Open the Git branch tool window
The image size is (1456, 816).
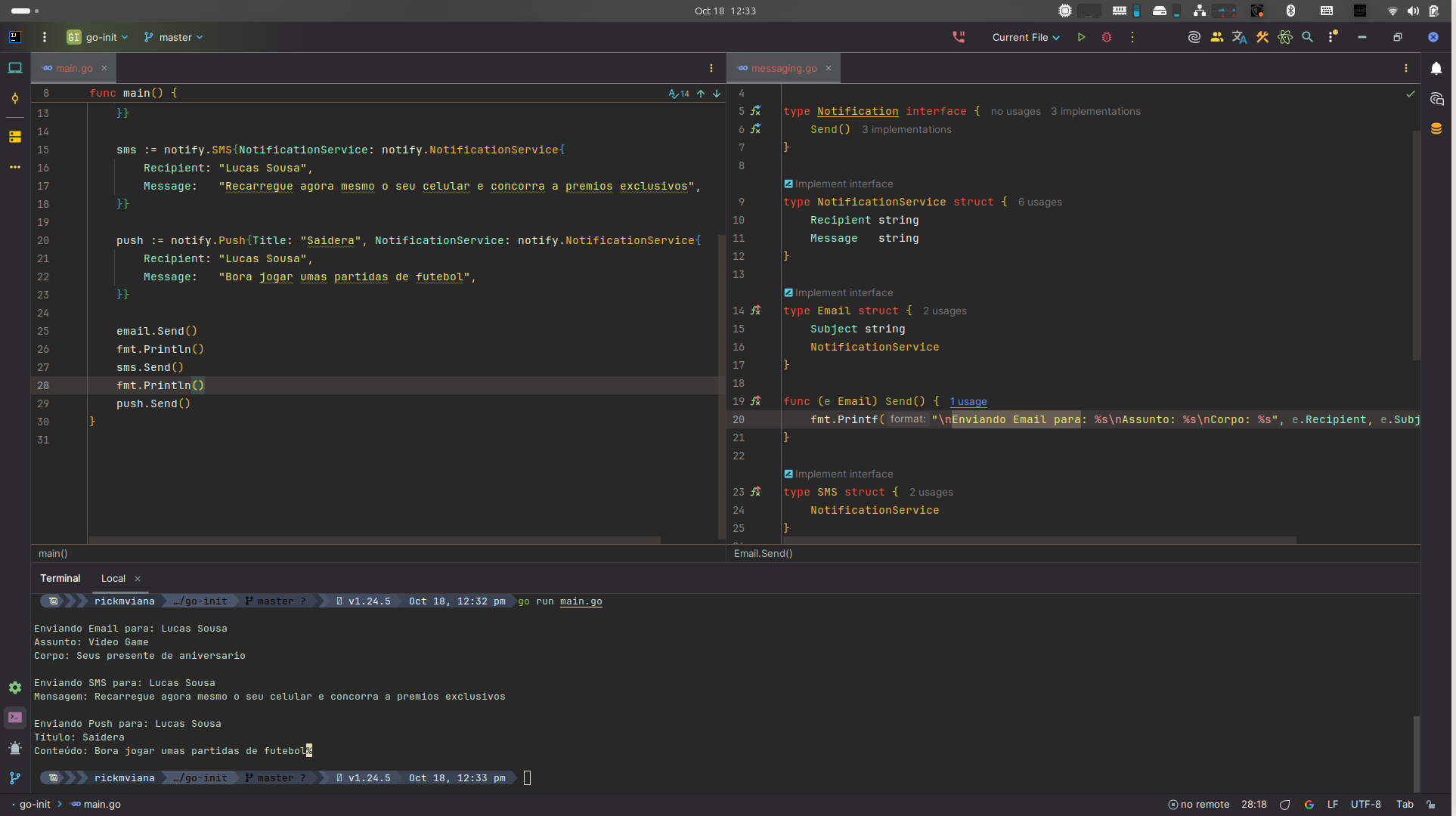pyautogui.click(x=15, y=777)
